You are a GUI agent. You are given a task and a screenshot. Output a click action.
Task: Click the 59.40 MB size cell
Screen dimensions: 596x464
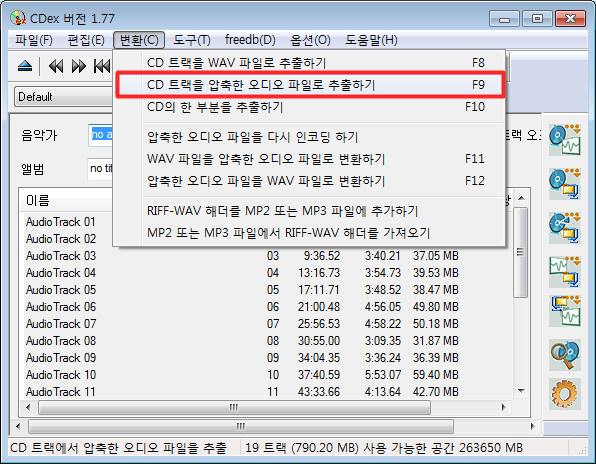point(436,375)
